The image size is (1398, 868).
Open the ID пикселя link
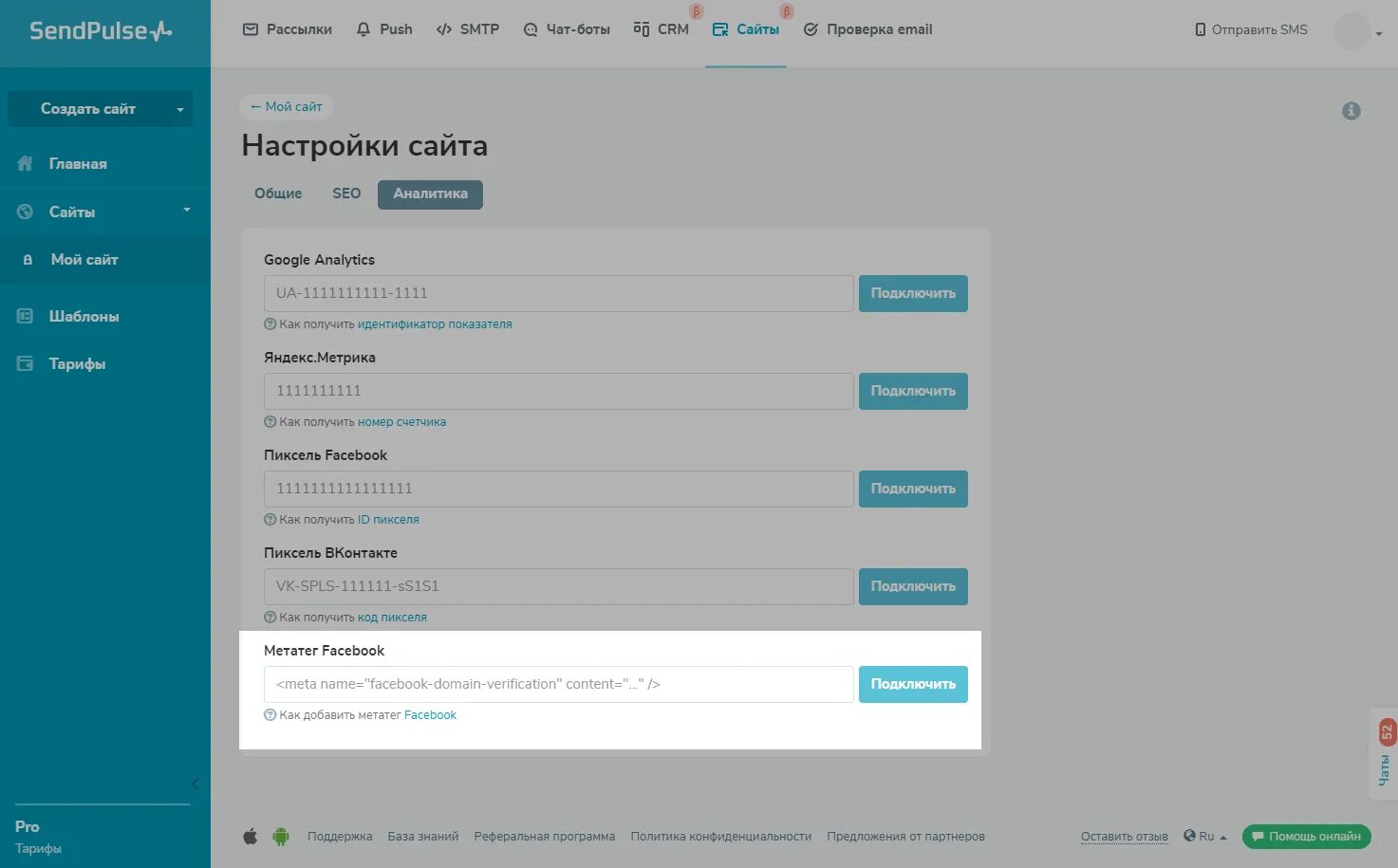tap(388, 520)
